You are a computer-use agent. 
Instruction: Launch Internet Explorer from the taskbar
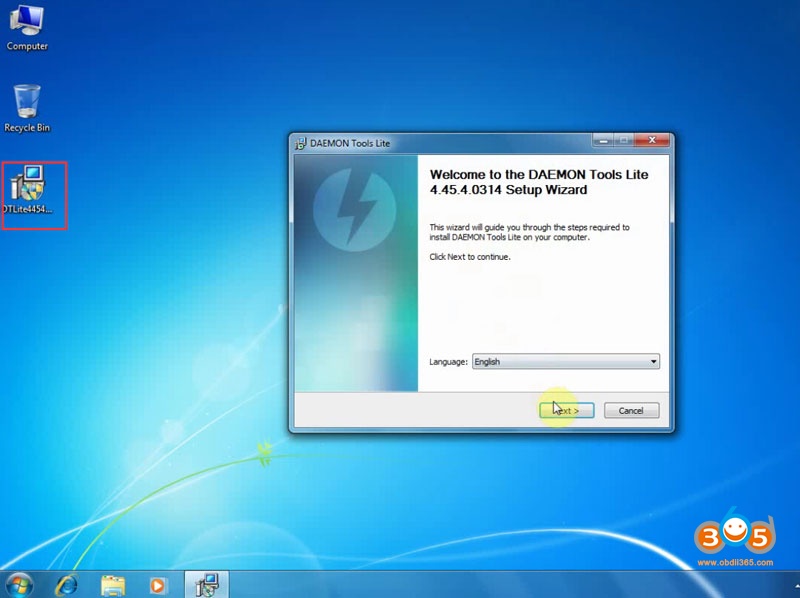67,584
